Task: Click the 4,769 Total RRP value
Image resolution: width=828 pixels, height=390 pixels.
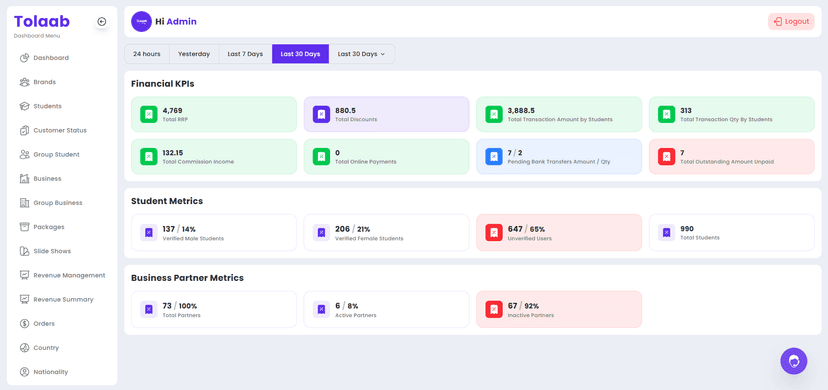Action: tap(173, 111)
